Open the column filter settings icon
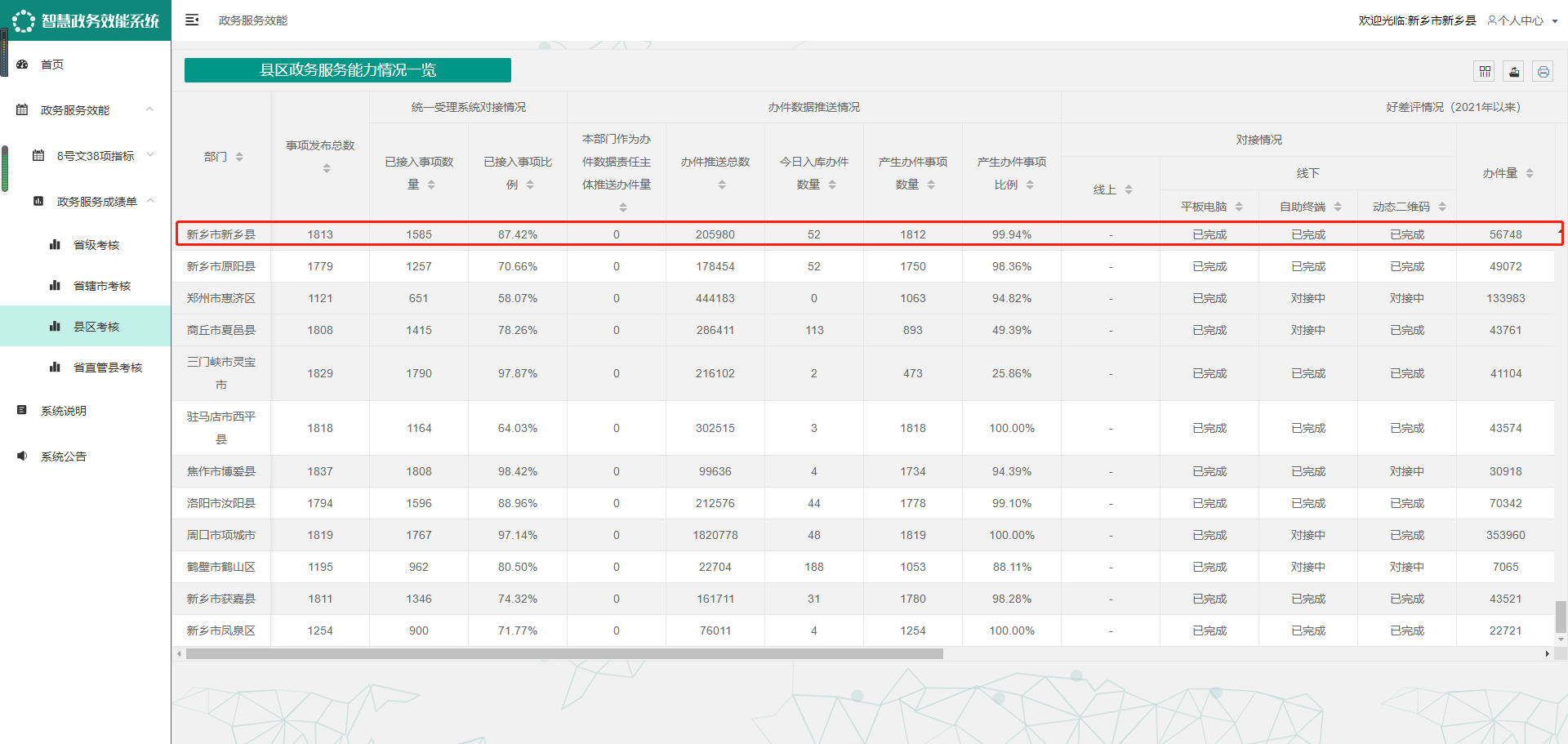The width and height of the screenshot is (1568, 744). (1485, 72)
